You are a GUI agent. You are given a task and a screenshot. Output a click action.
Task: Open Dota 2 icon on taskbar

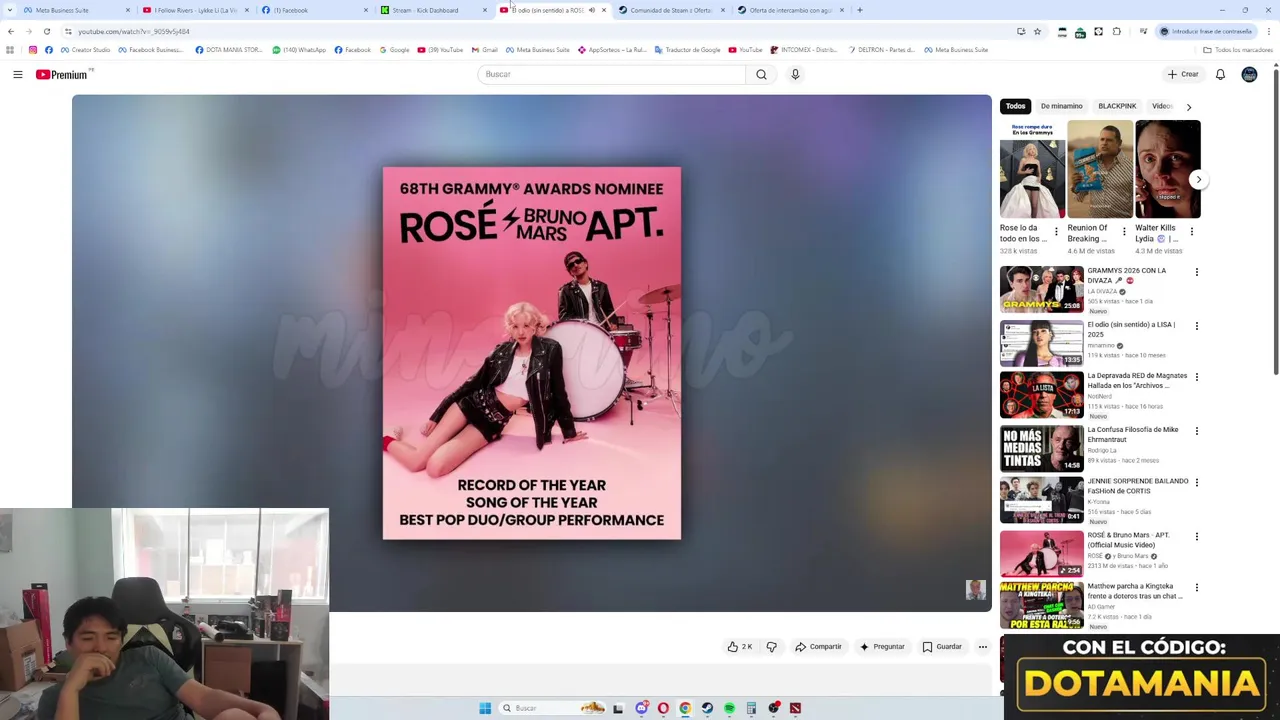point(795,708)
